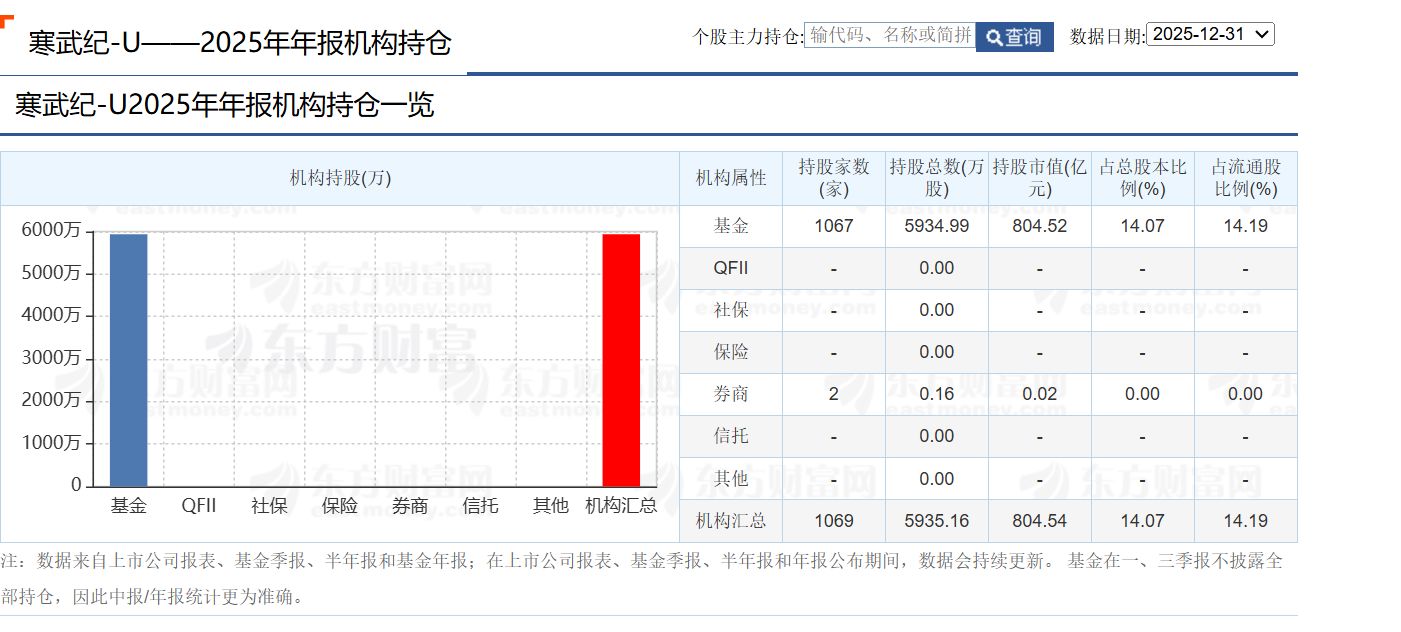Click the 其他 row label in table

731,479
